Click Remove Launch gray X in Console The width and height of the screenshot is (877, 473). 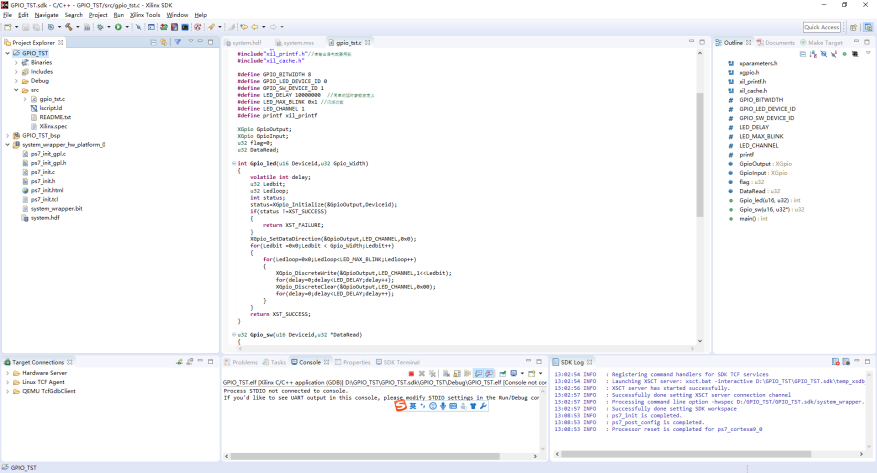click(422, 373)
